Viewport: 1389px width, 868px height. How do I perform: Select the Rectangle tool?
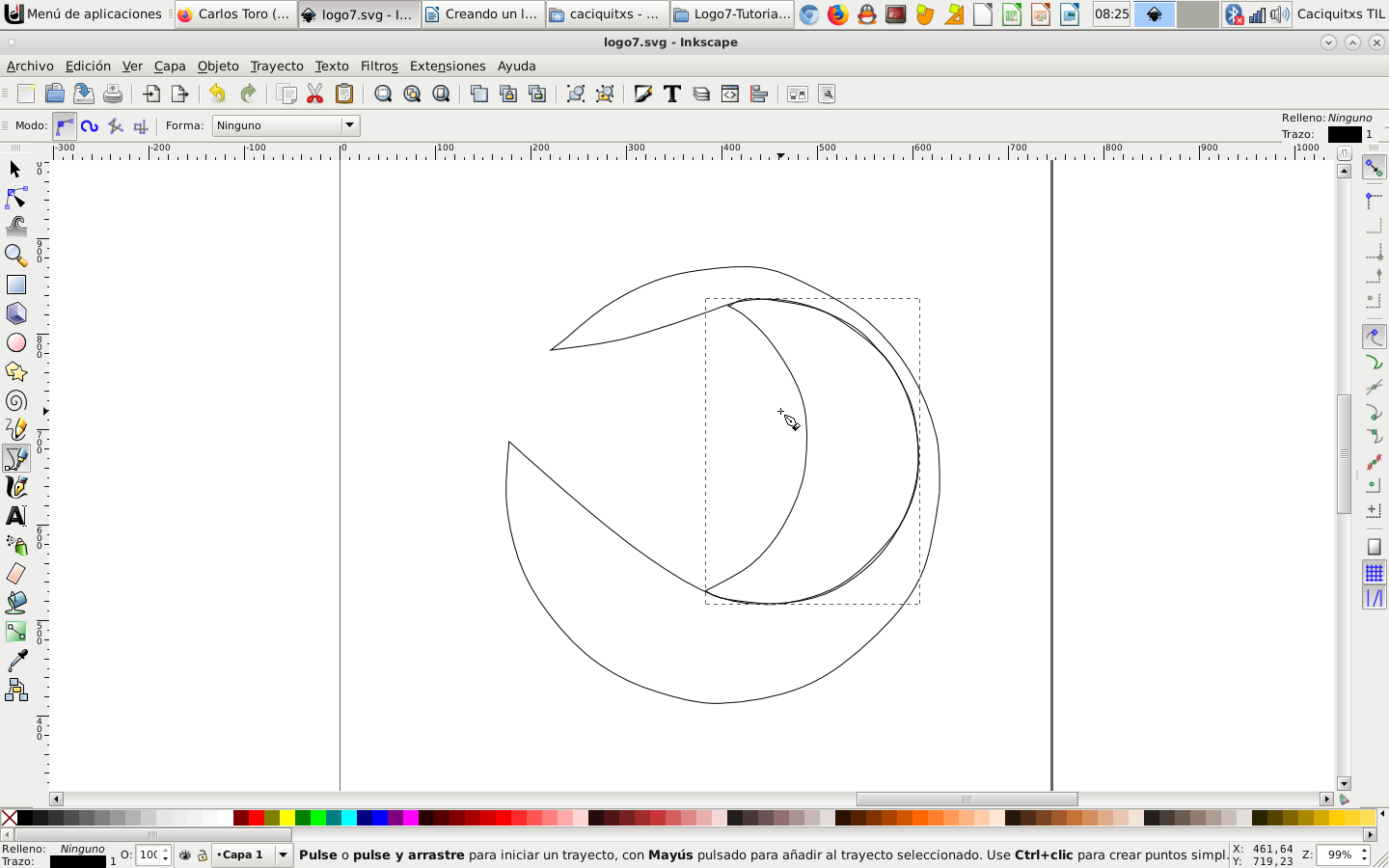click(x=15, y=285)
